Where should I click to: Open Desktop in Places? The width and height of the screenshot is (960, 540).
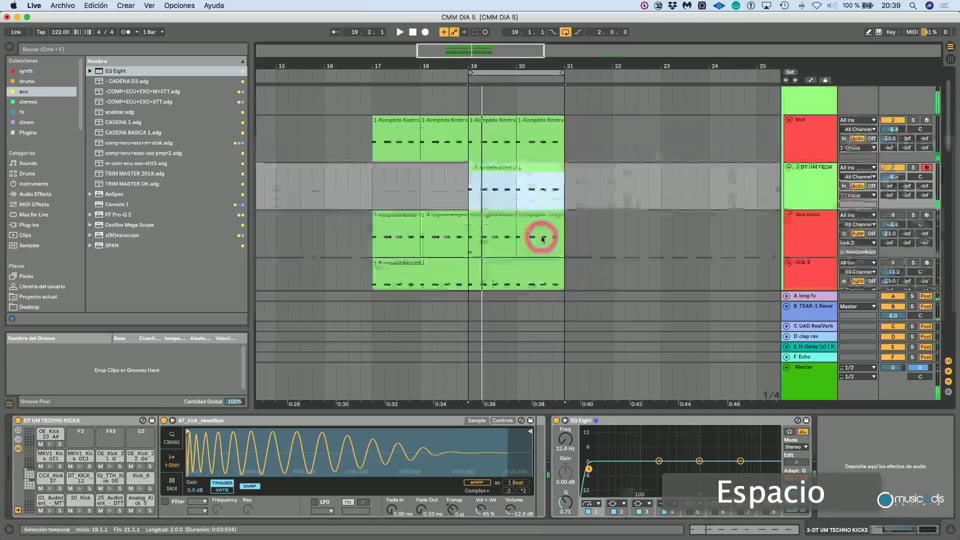(42, 307)
